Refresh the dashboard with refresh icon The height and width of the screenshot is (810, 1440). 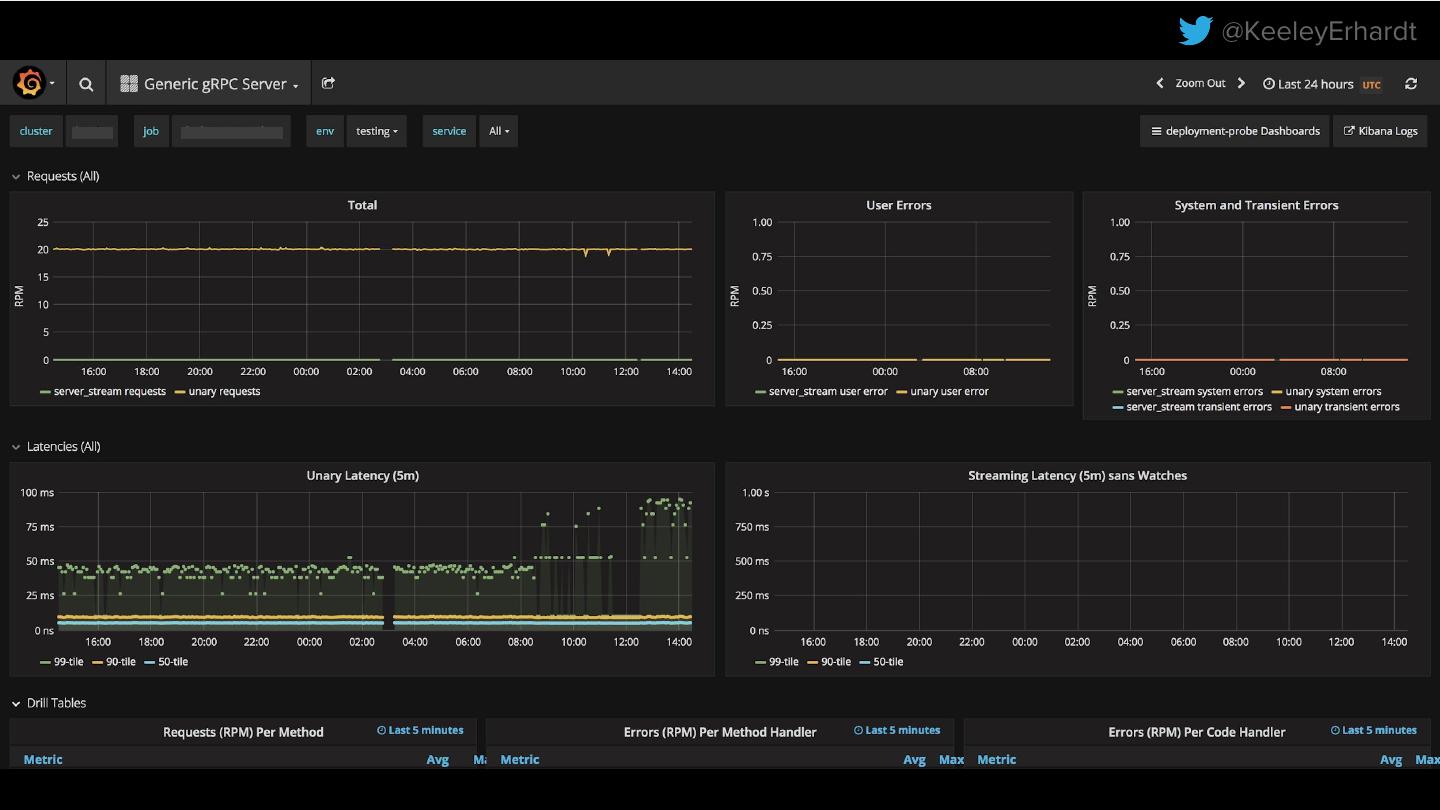point(1411,84)
